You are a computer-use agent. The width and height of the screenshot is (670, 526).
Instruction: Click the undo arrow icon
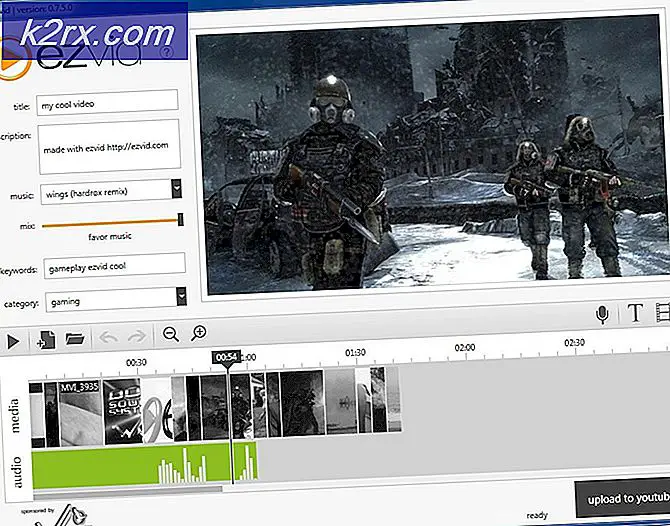109,338
